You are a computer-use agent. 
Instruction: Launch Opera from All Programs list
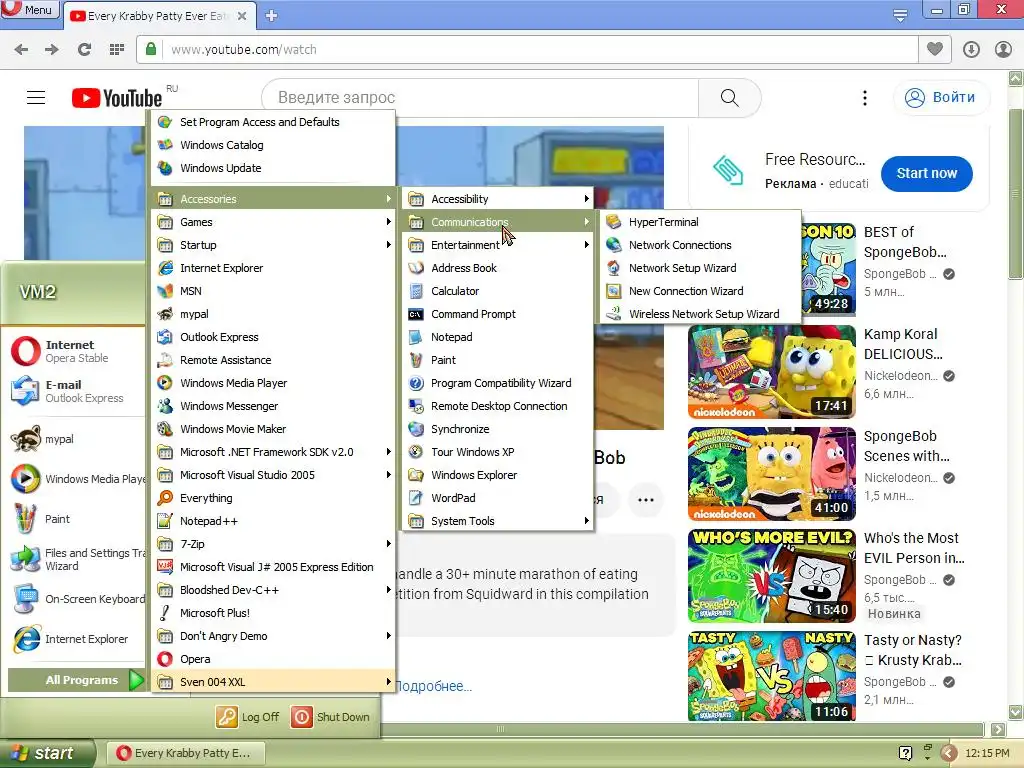[x=274, y=659]
